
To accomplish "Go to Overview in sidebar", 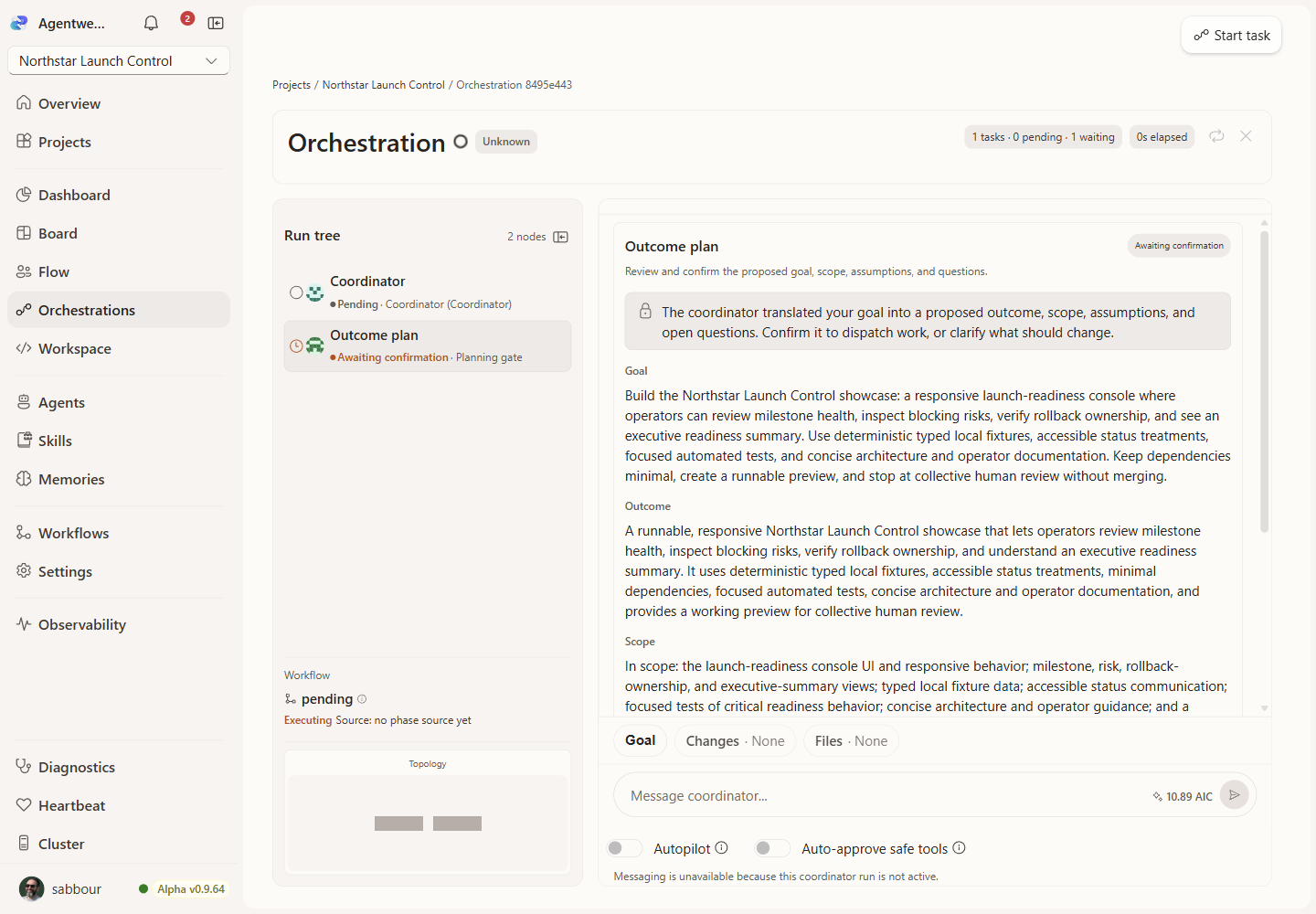I will coord(119,103).
